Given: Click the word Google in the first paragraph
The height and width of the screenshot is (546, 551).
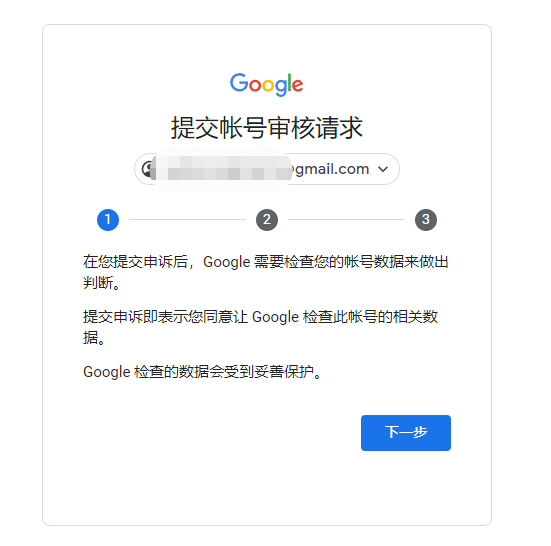Looking at the screenshot, I should click(227, 262).
